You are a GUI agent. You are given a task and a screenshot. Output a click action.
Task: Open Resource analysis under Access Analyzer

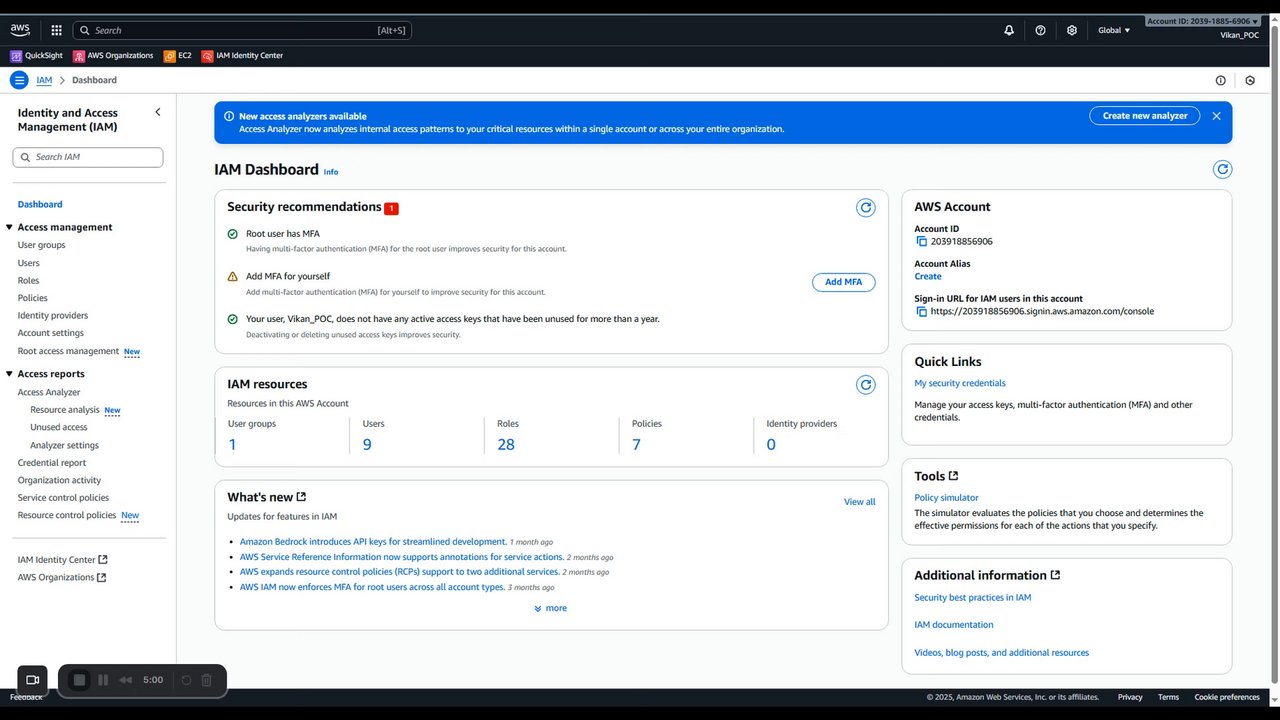[x=65, y=410]
